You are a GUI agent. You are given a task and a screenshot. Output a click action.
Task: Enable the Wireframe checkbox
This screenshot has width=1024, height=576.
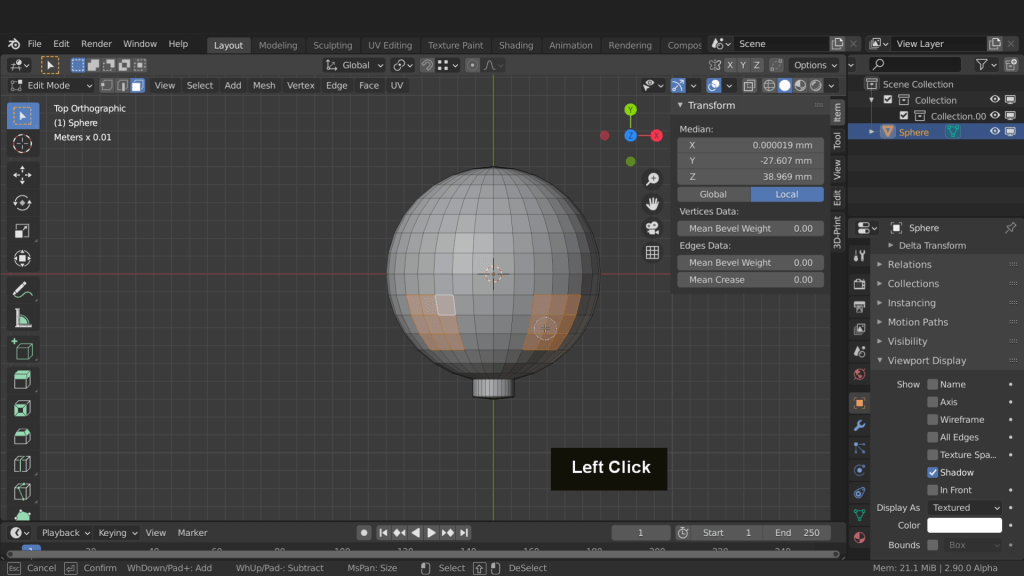tap(932, 420)
